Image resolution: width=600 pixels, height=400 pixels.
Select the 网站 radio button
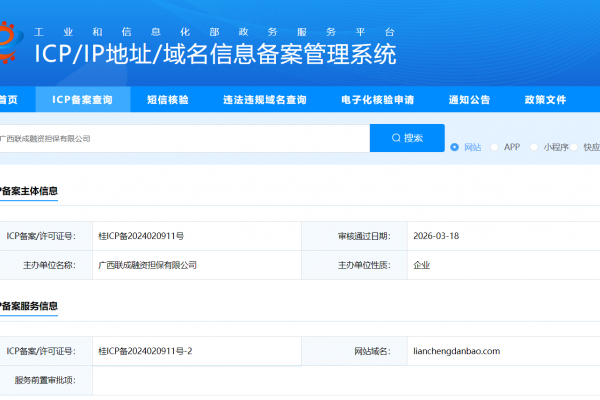tap(454, 147)
